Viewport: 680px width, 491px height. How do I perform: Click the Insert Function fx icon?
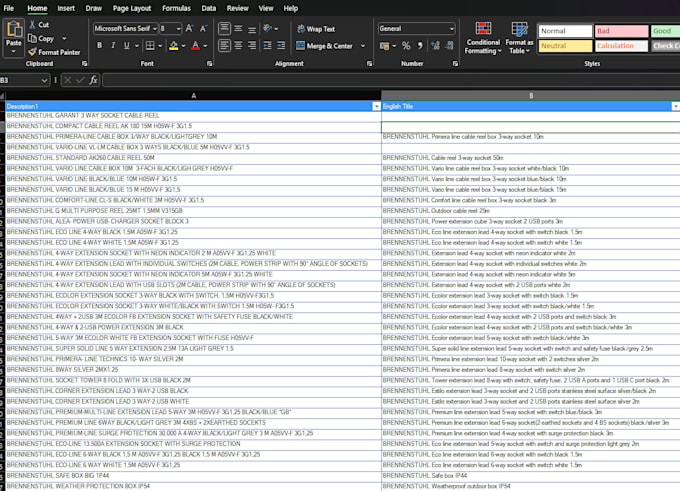click(93, 80)
